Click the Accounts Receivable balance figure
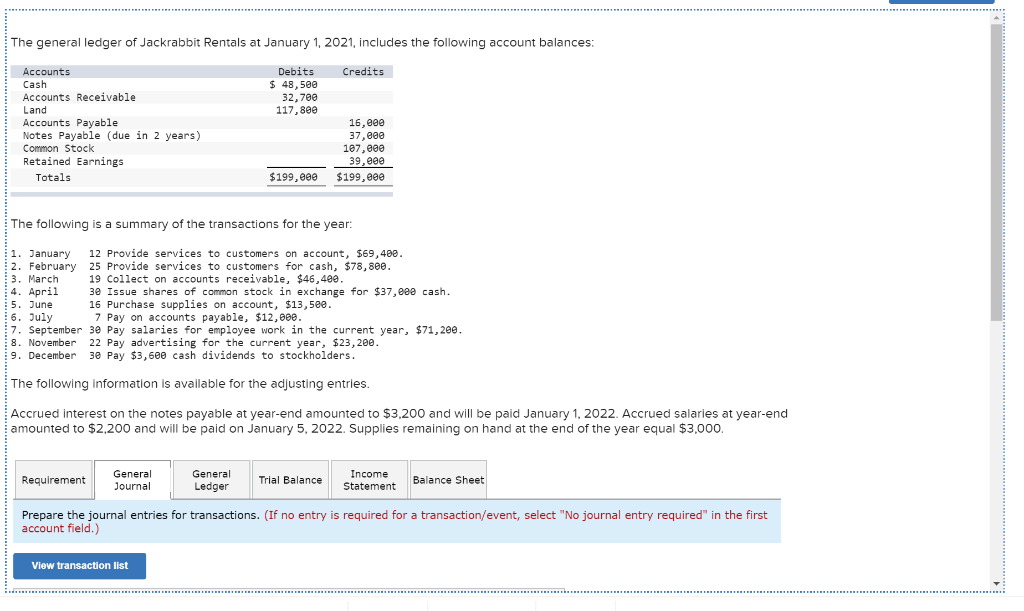This screenshot has width=1024, height=611. 303,97
